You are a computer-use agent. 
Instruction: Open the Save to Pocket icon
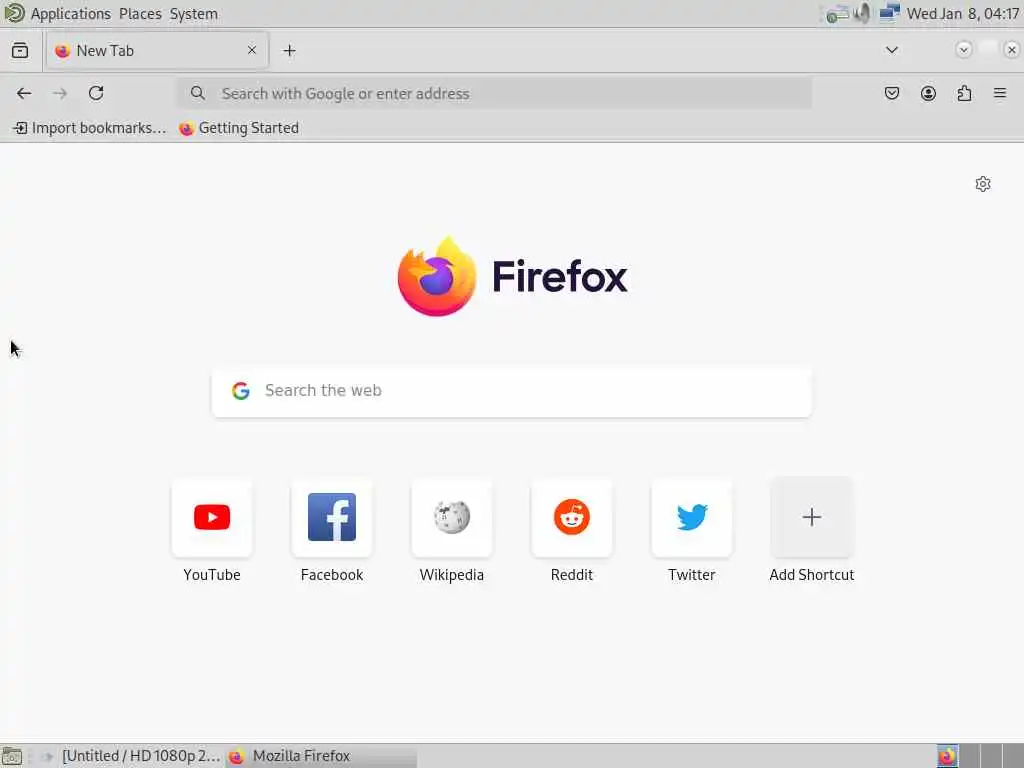[891, 93]
